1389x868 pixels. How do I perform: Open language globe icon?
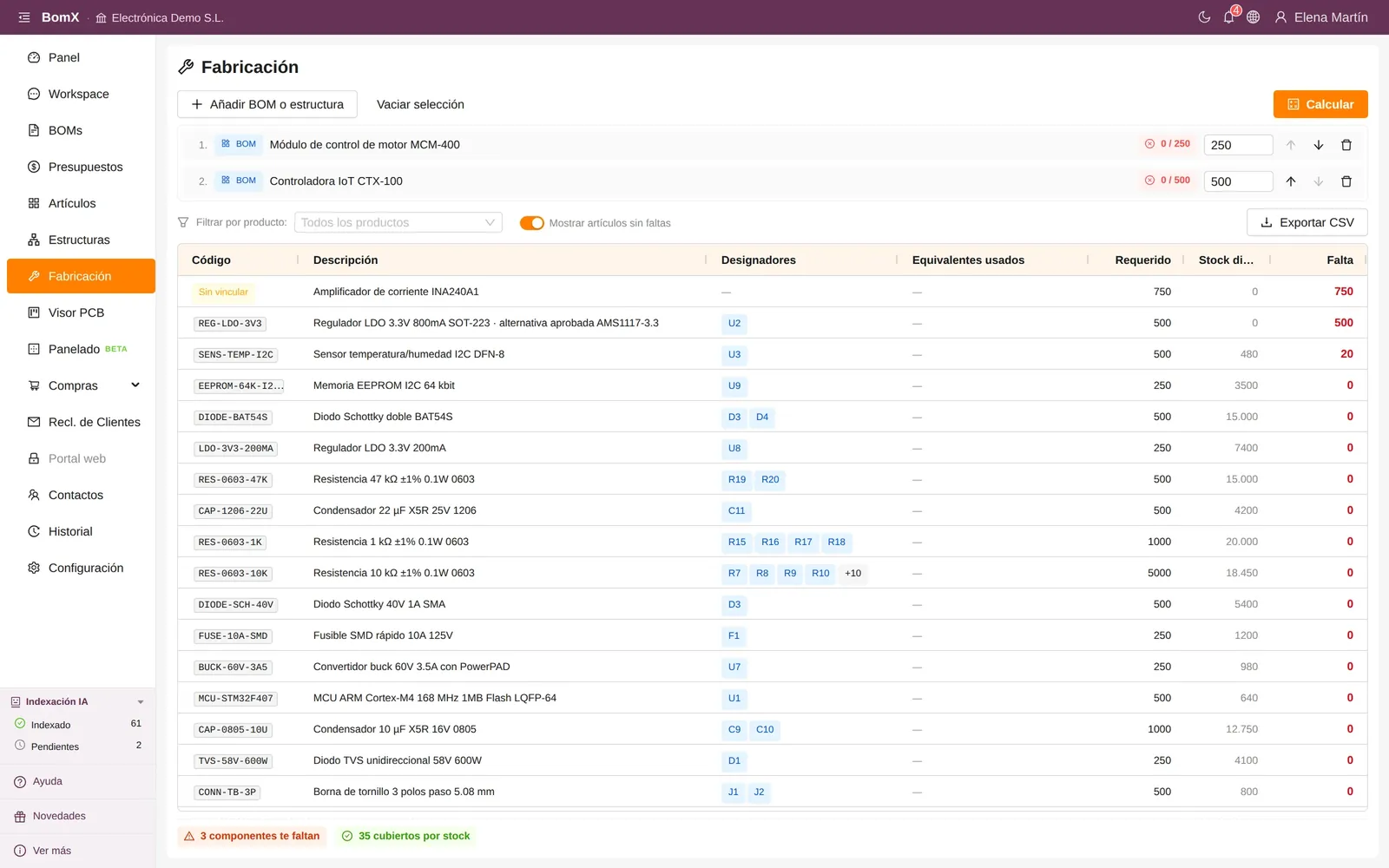(x=1254, y=17)
